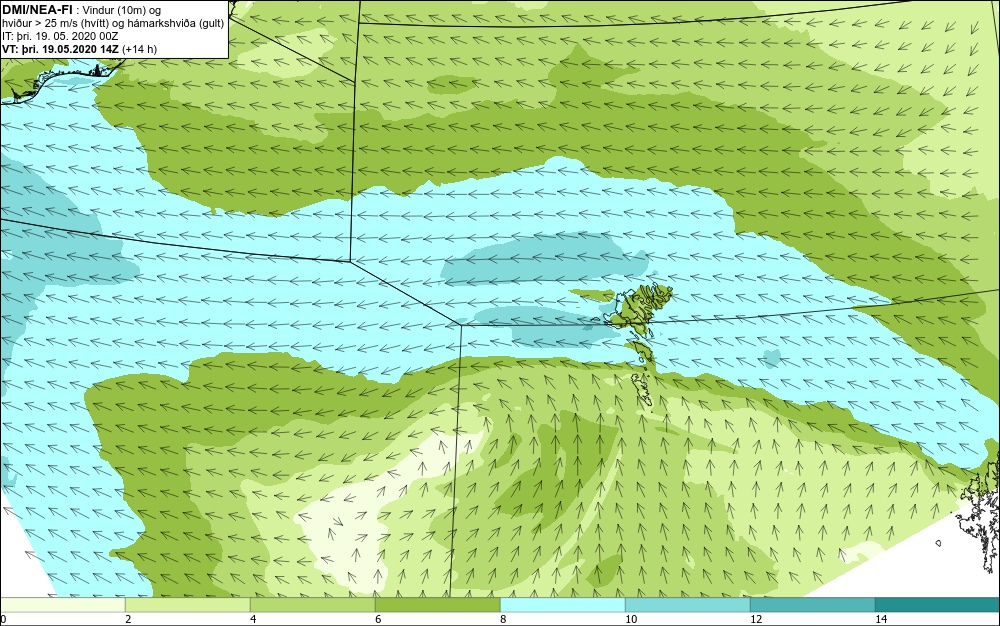Select the 'VT: þri. 19.05.2020 14Z' valid-time line

[61, 49]
